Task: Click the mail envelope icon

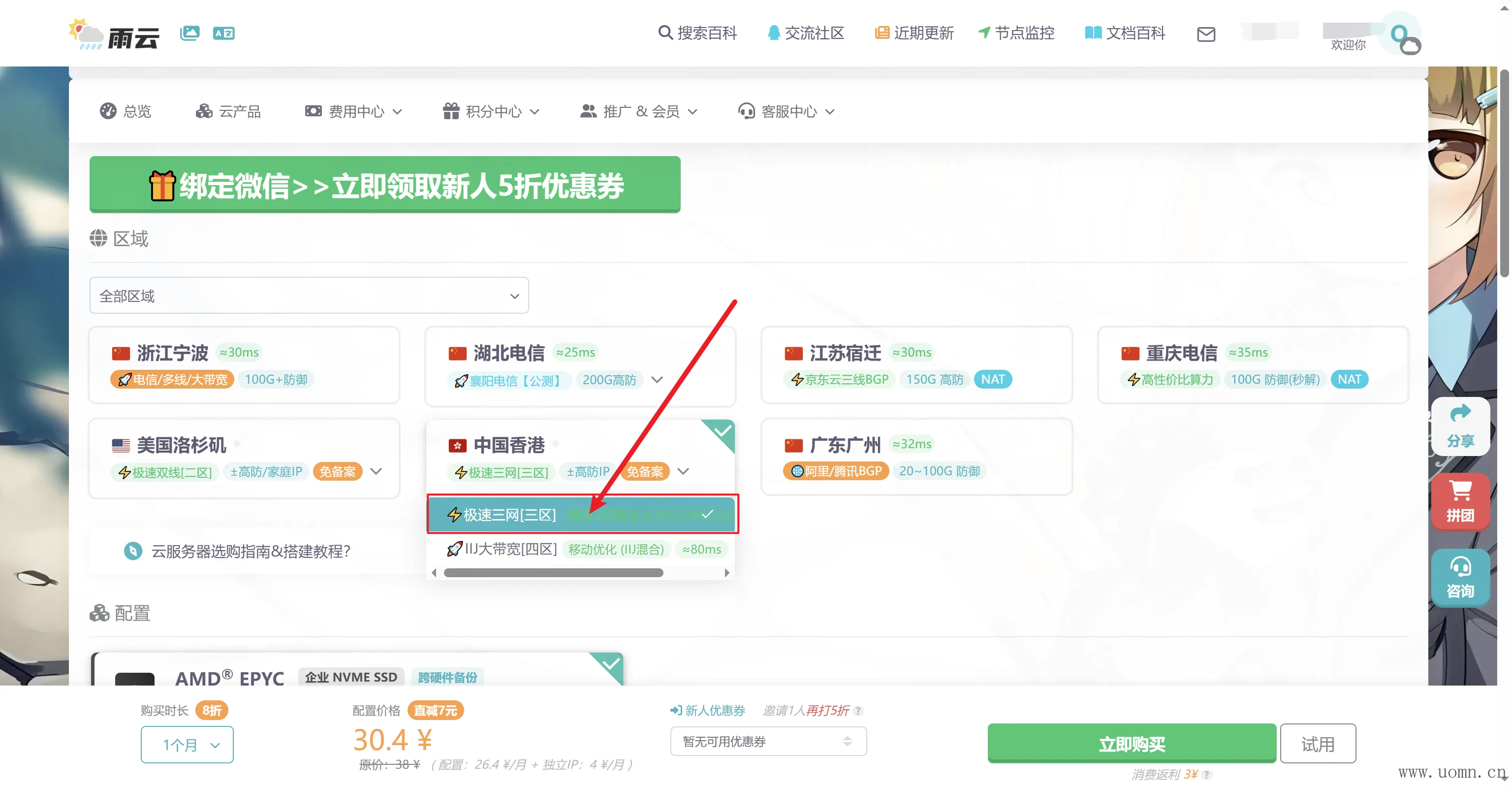Action: tap(1205, 34)
